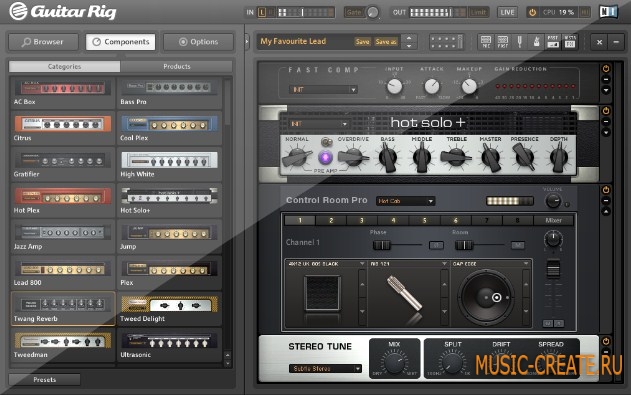Screen dimensions: 631x395
Task: Open the rack snapshot grid icon
Action: 446,42
